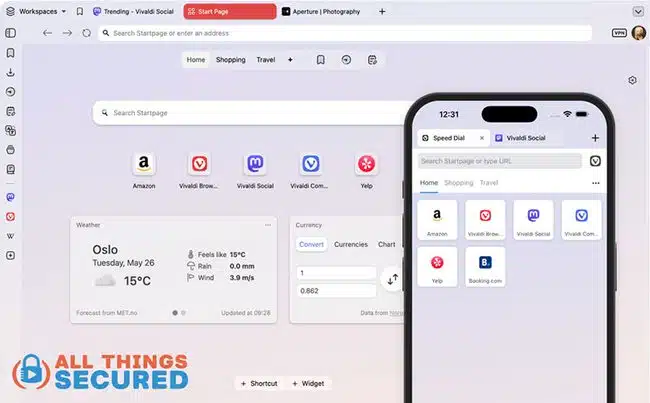The height and width of the screenshot is (403, 650).
Task: Open Booking.com tile on phone
Action: 485,267
